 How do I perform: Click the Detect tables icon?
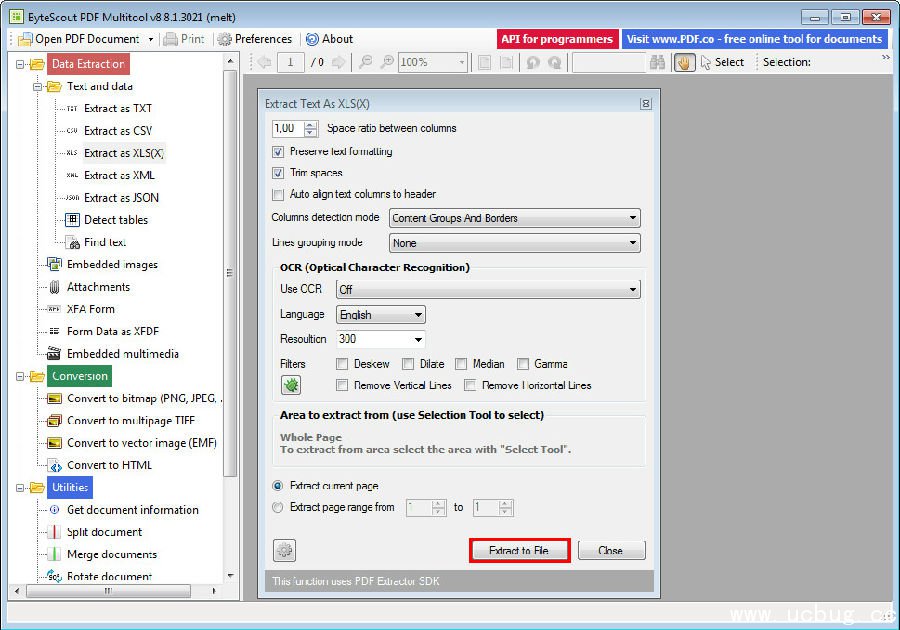(x=72, y=220)
